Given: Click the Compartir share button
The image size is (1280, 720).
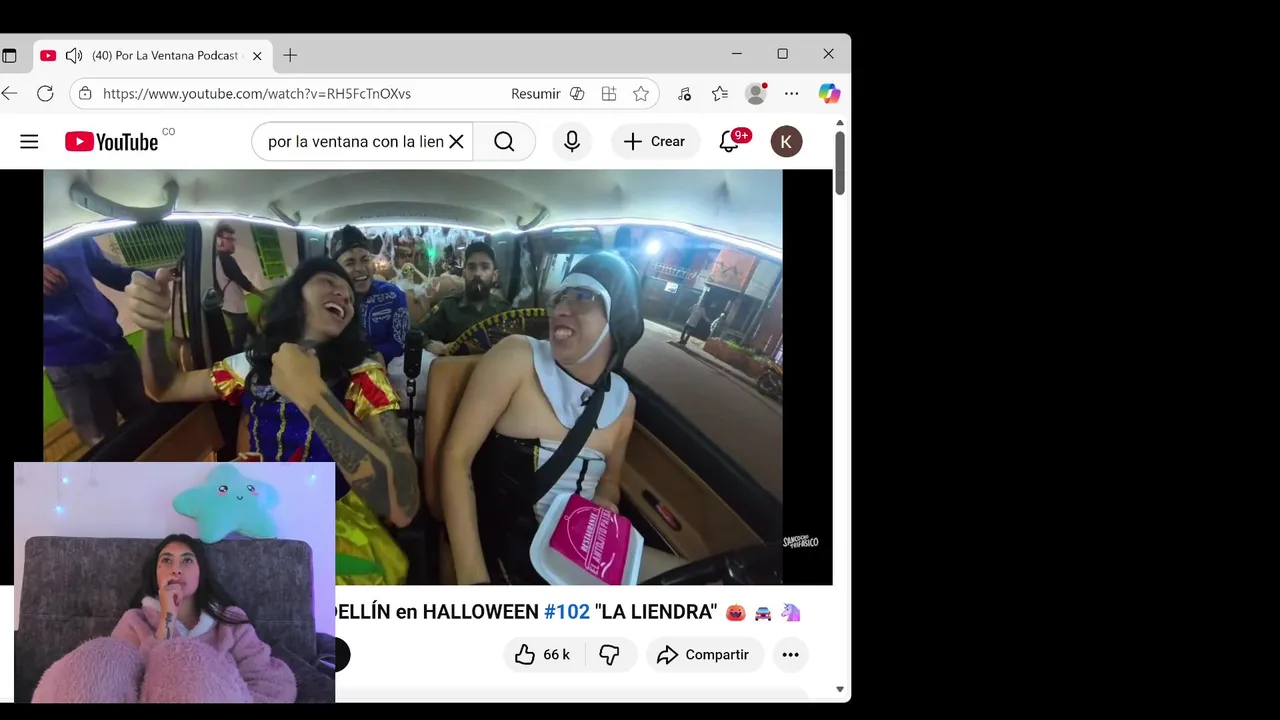Looking at the screenshot, I should [x=704, y=655].
